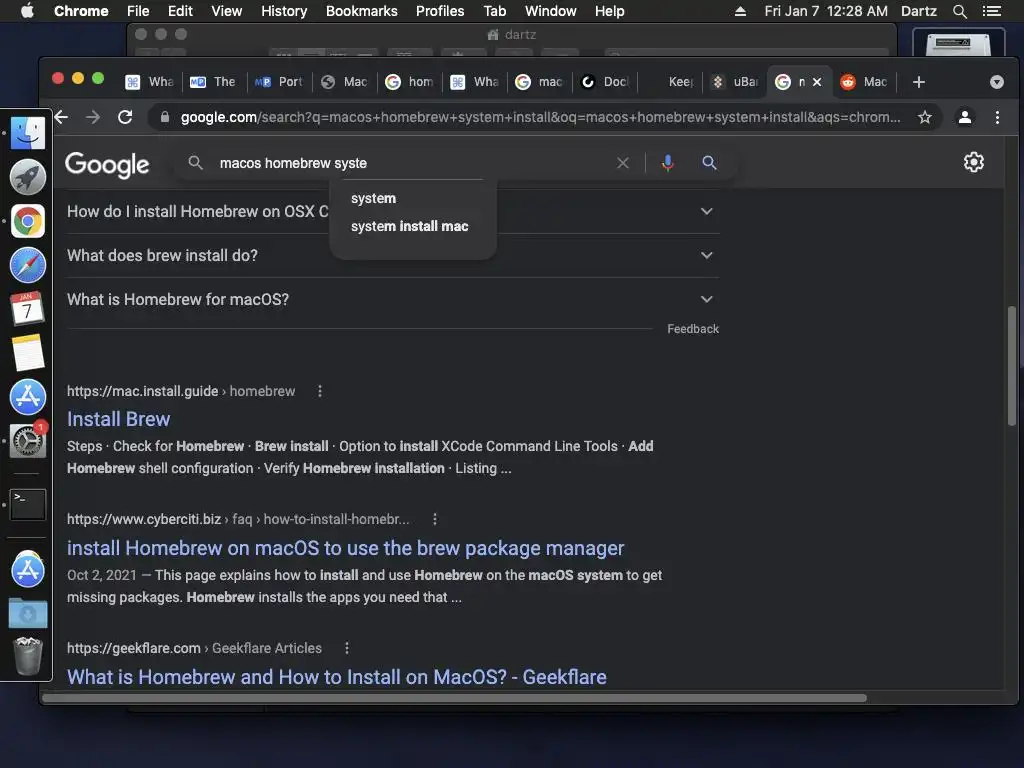This screenshot has width=1024, height=768.
Task: Open the Edit menu
Action: pos(180,11)
